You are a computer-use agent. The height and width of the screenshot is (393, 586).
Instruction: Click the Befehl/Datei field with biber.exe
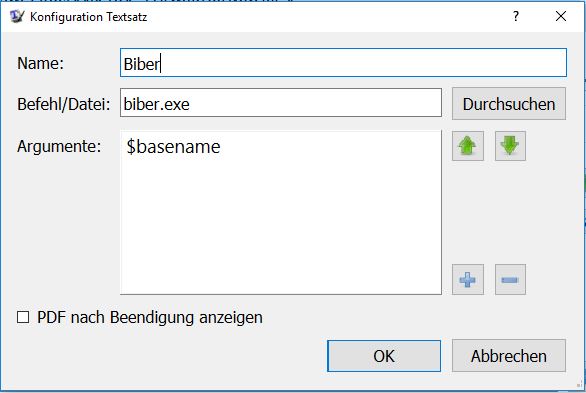click(x=281, y=103)
